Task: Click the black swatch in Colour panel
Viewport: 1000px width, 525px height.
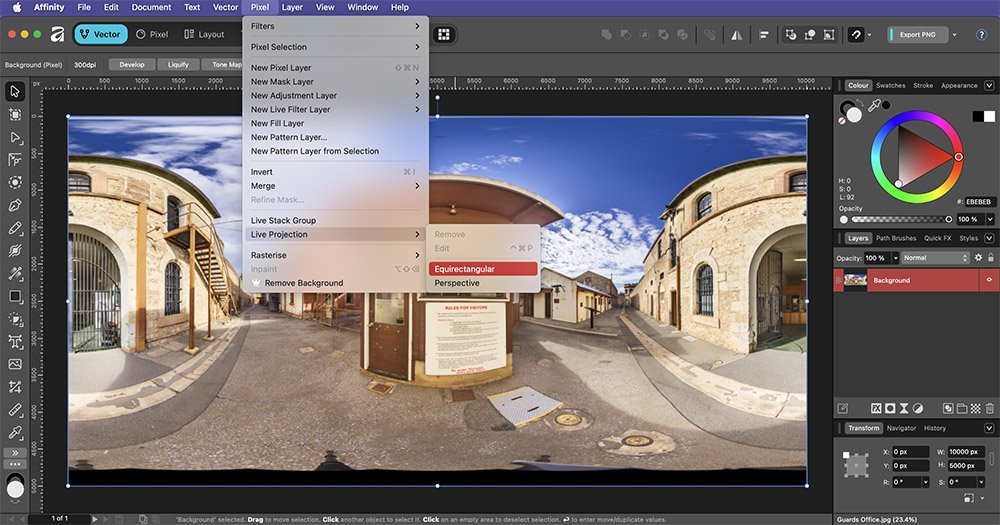Action: click(978, 116)
